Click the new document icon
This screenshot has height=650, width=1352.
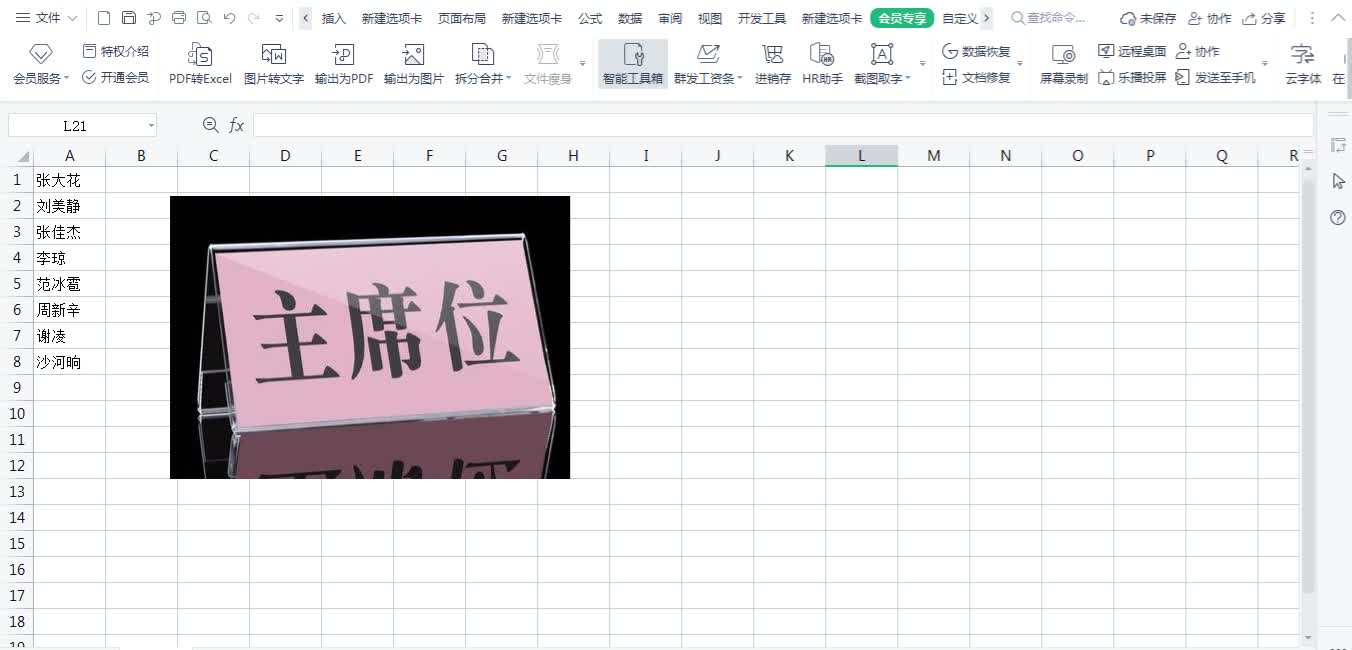[104, 18]
